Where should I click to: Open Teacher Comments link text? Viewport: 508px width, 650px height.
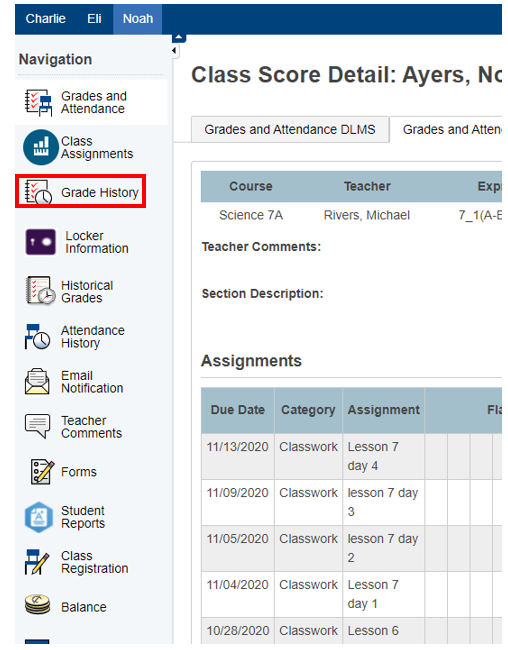pos(91,427)
